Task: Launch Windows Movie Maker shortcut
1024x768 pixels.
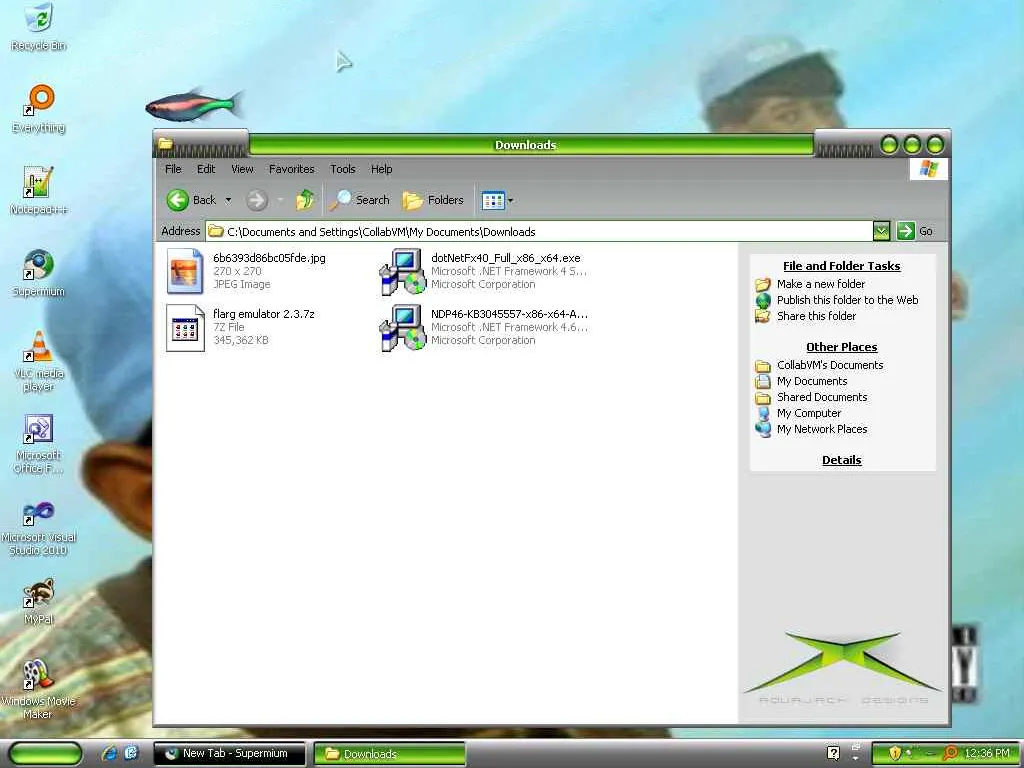Action: coord(39,689)
